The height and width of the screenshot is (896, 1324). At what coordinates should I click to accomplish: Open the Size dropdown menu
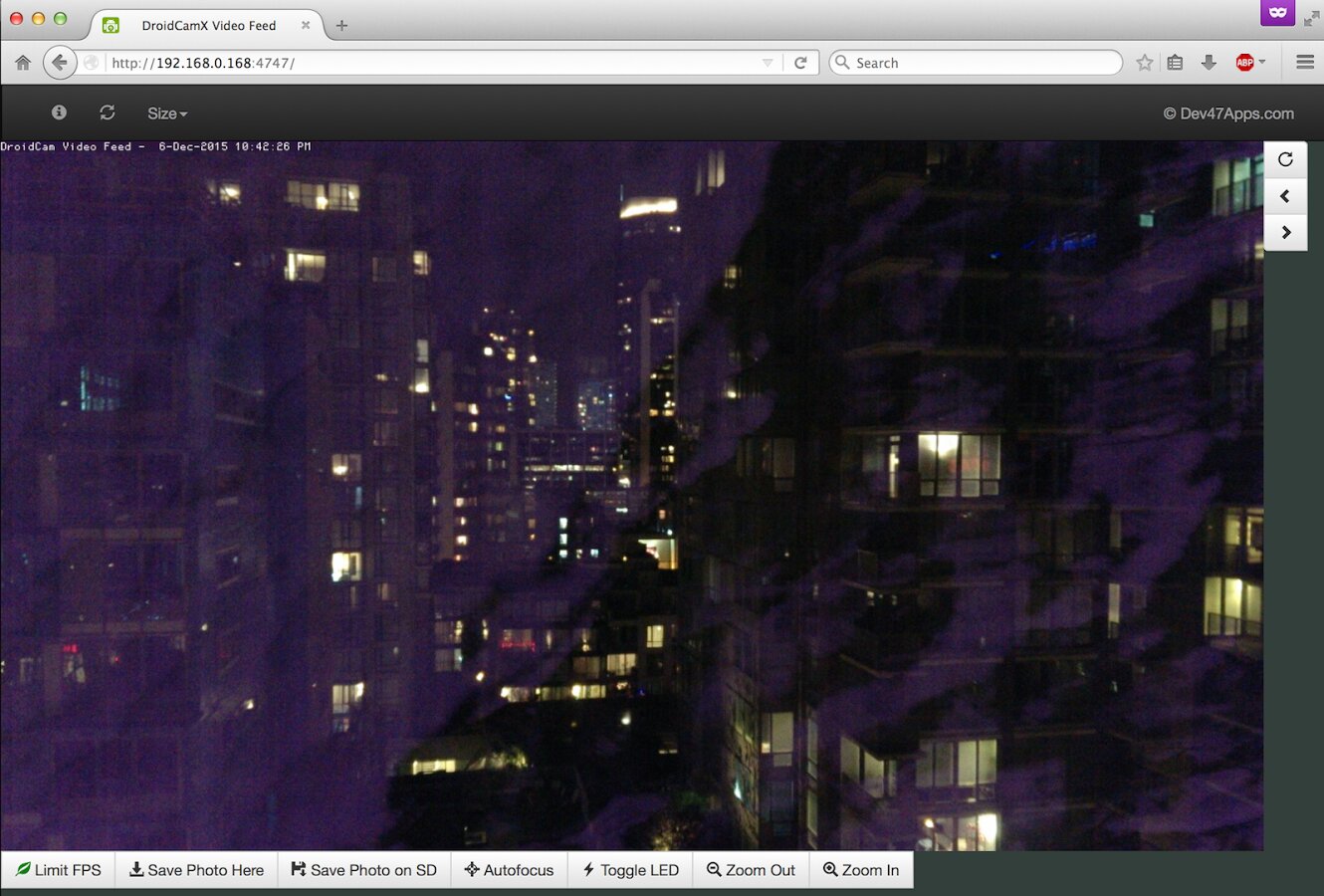coord(166,113)
